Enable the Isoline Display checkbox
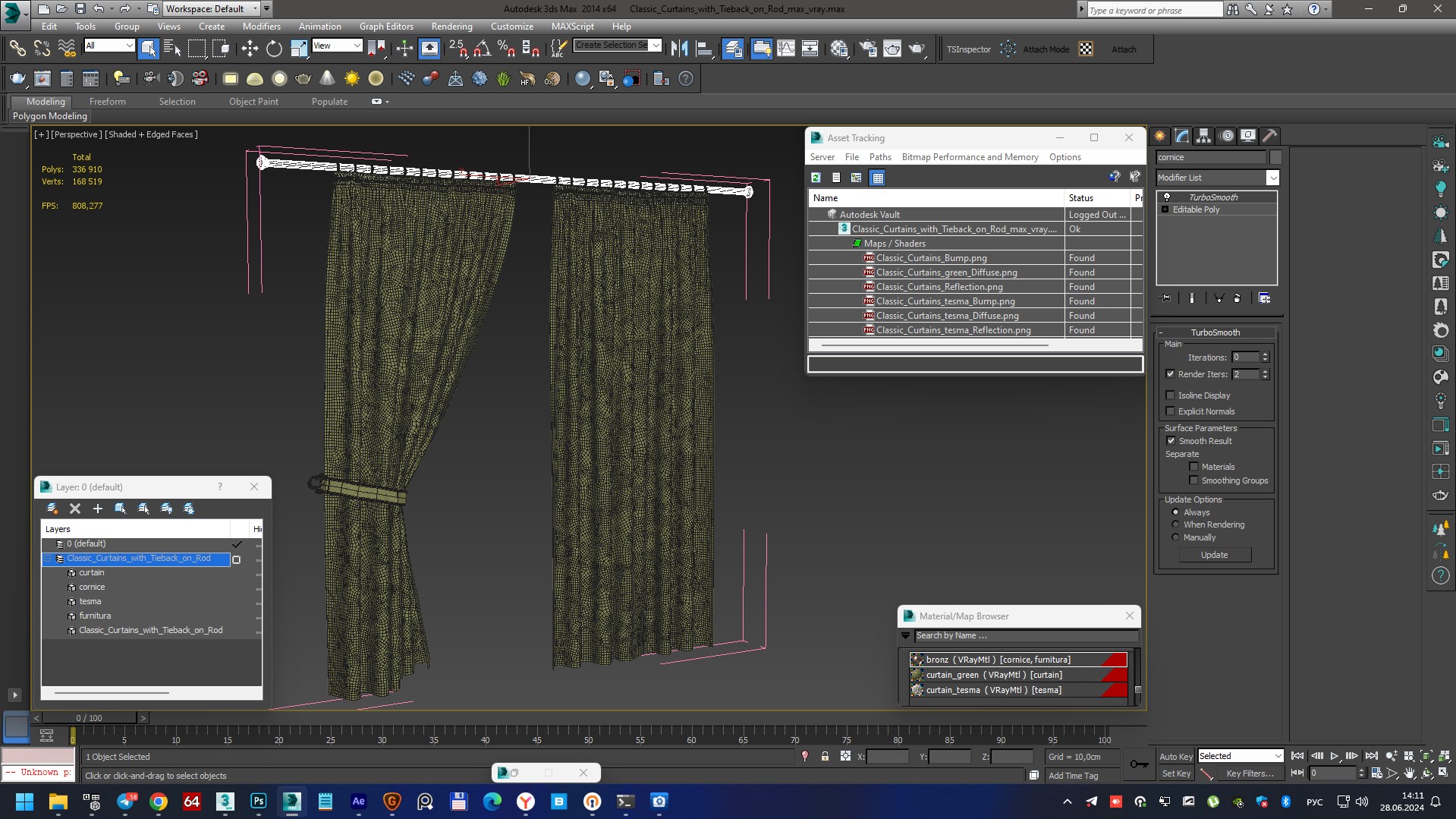 coord(1170,395)
